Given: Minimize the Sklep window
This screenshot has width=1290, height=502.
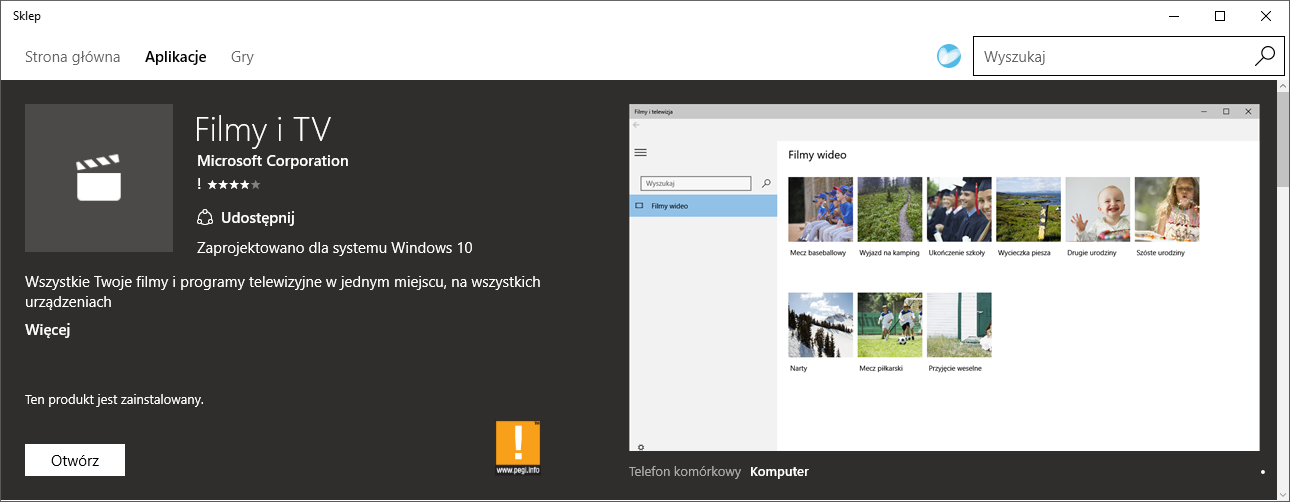Looking at the screenshot, I should (x=1174, y=16).
